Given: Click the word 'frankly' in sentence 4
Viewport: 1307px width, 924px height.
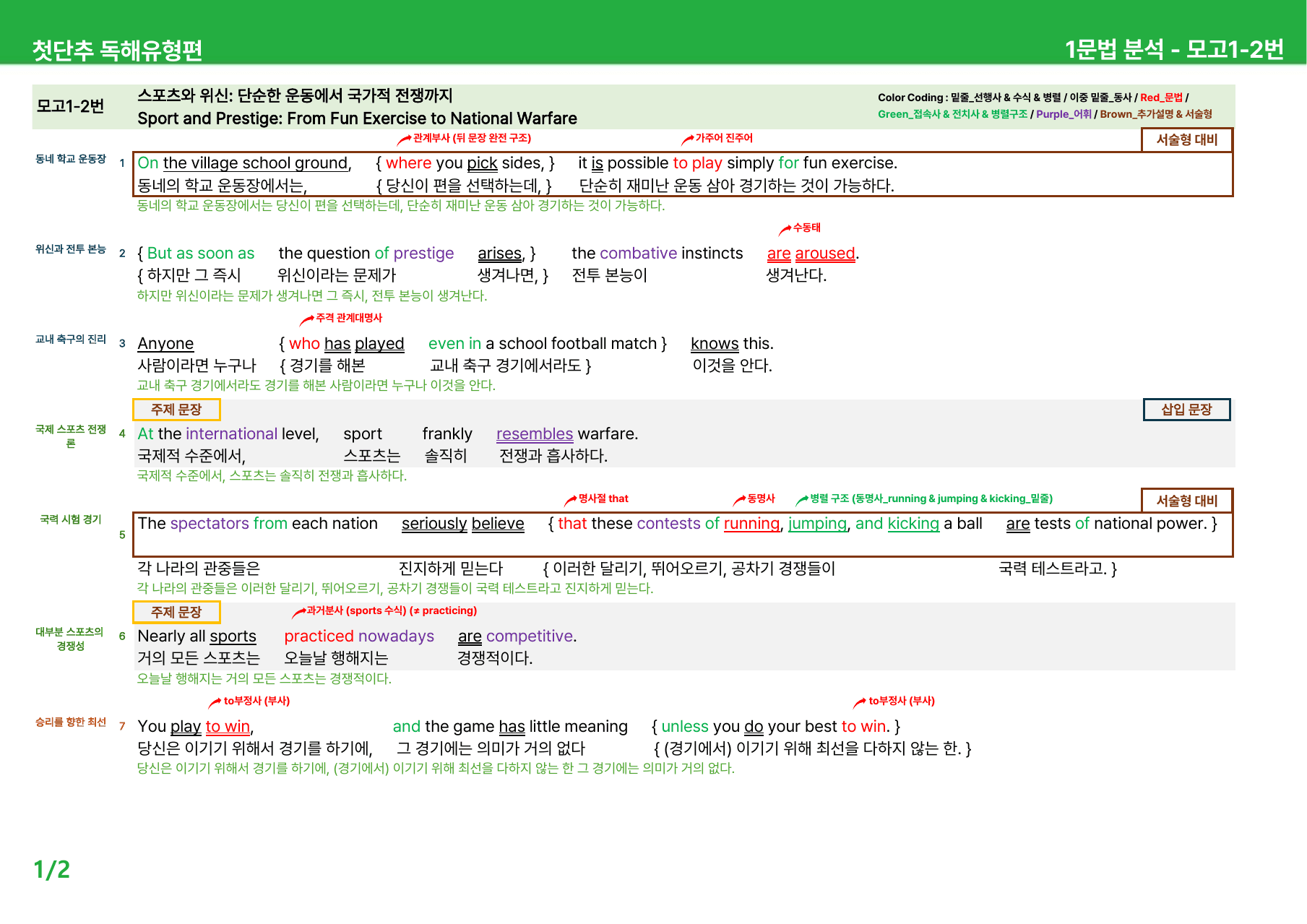Looking at the screenshot, I should click(447, 434).
